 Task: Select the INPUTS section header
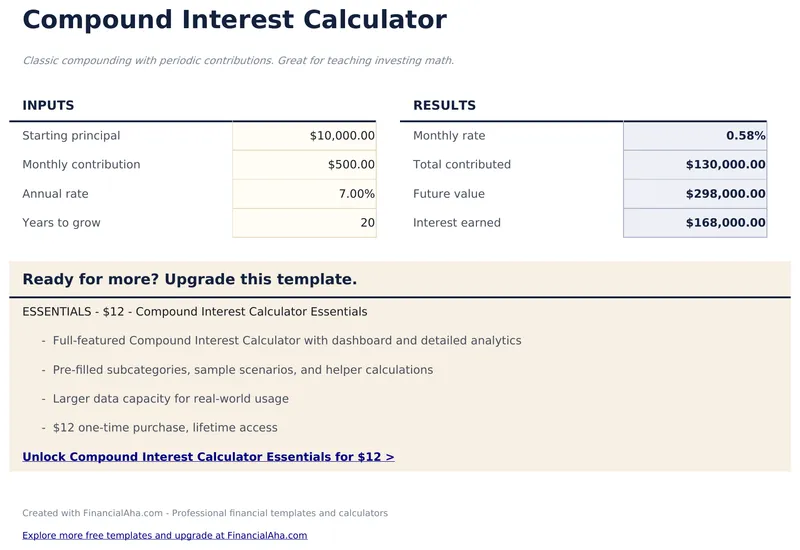click(x=48, y=106)
